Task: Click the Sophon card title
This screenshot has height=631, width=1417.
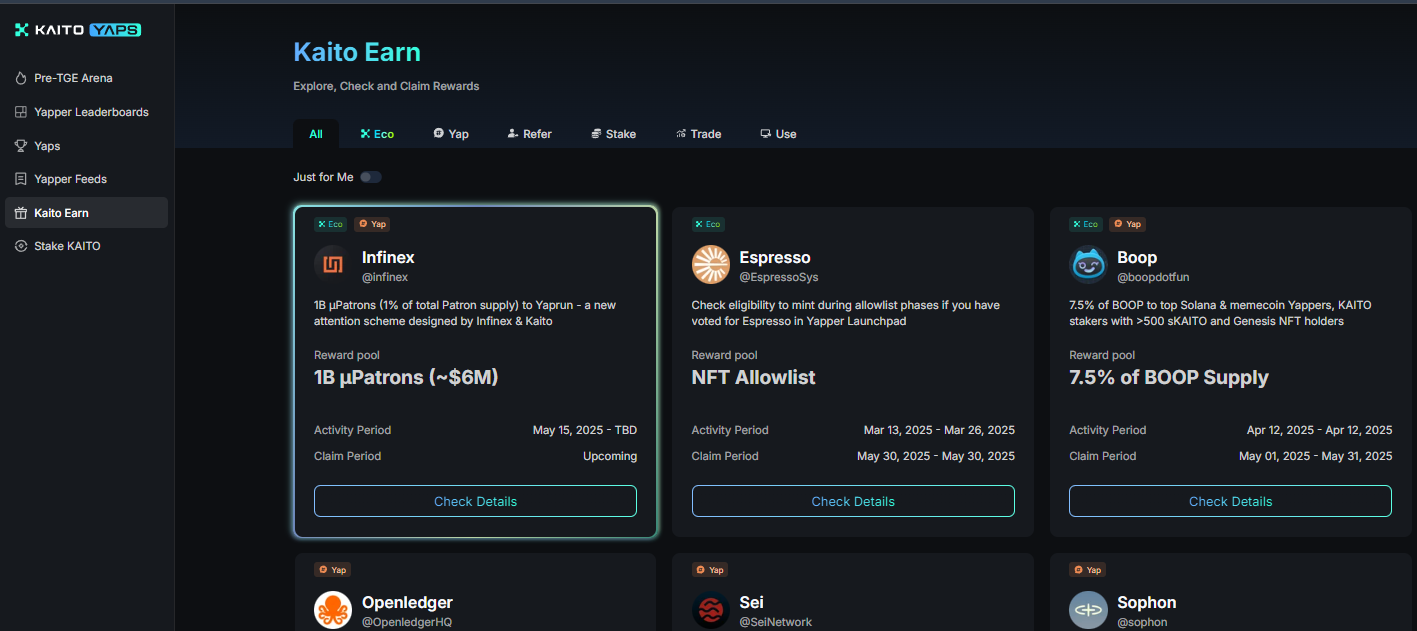Action: click(1147, 602)
